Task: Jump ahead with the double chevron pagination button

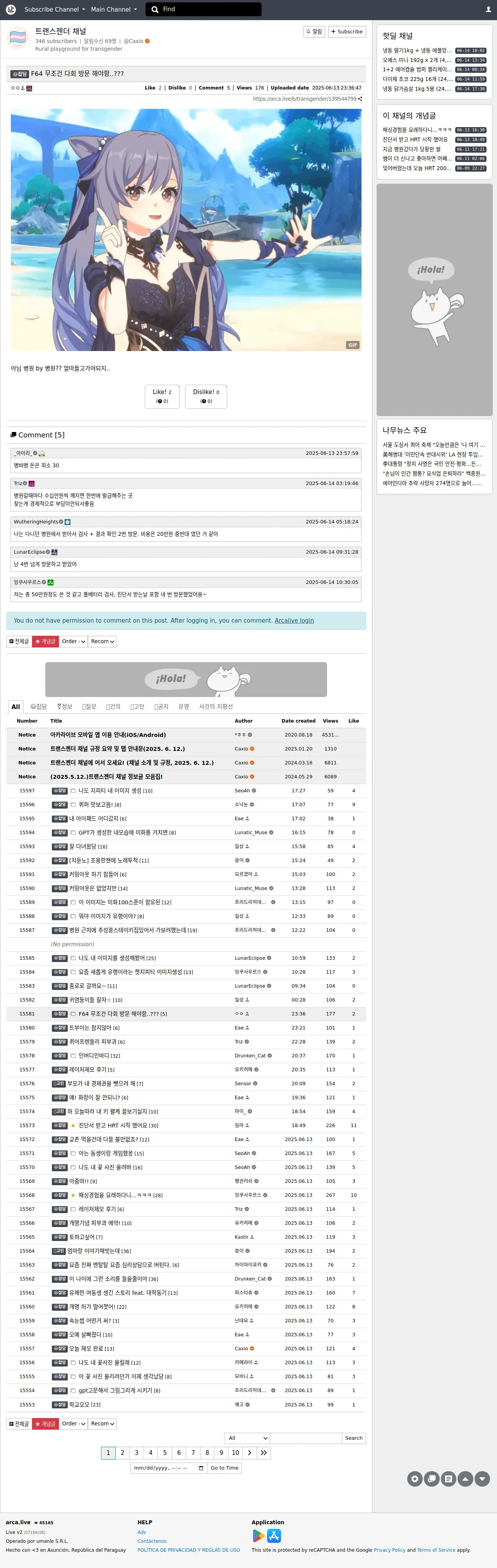Action: tap(264, 1453)
